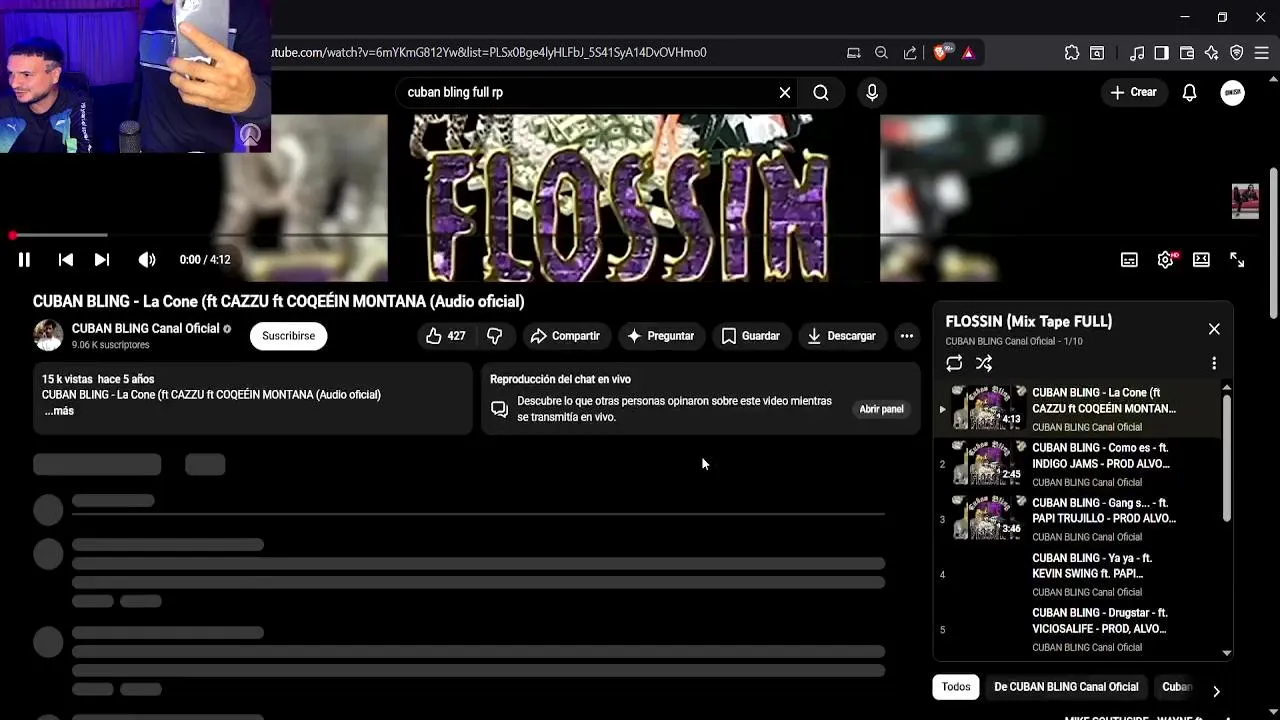Click the search magnifier button
The height and width of the screenshot is (720, 1280).
pos(821,92)
